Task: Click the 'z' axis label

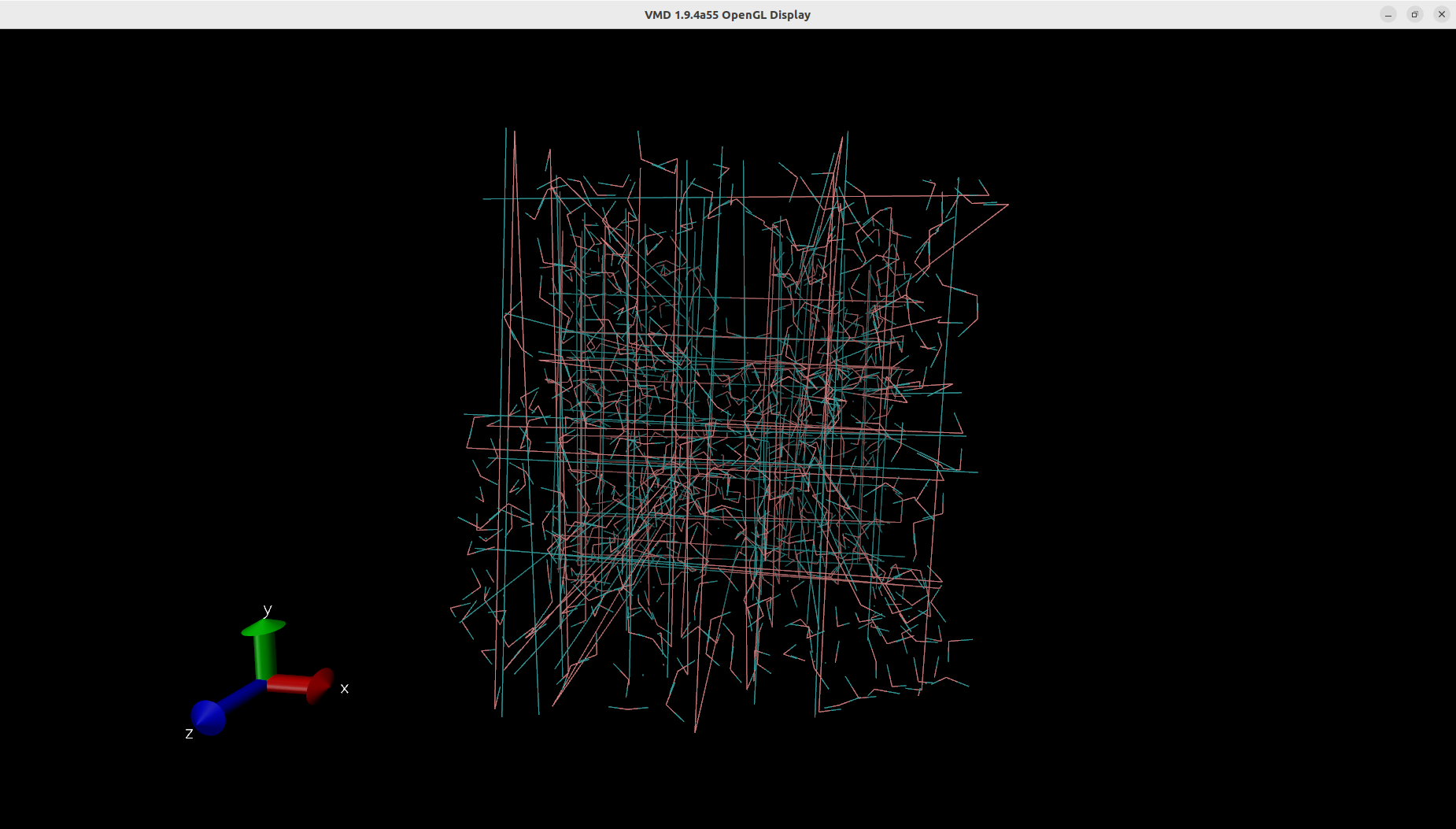Action: (x=189, y=734)
